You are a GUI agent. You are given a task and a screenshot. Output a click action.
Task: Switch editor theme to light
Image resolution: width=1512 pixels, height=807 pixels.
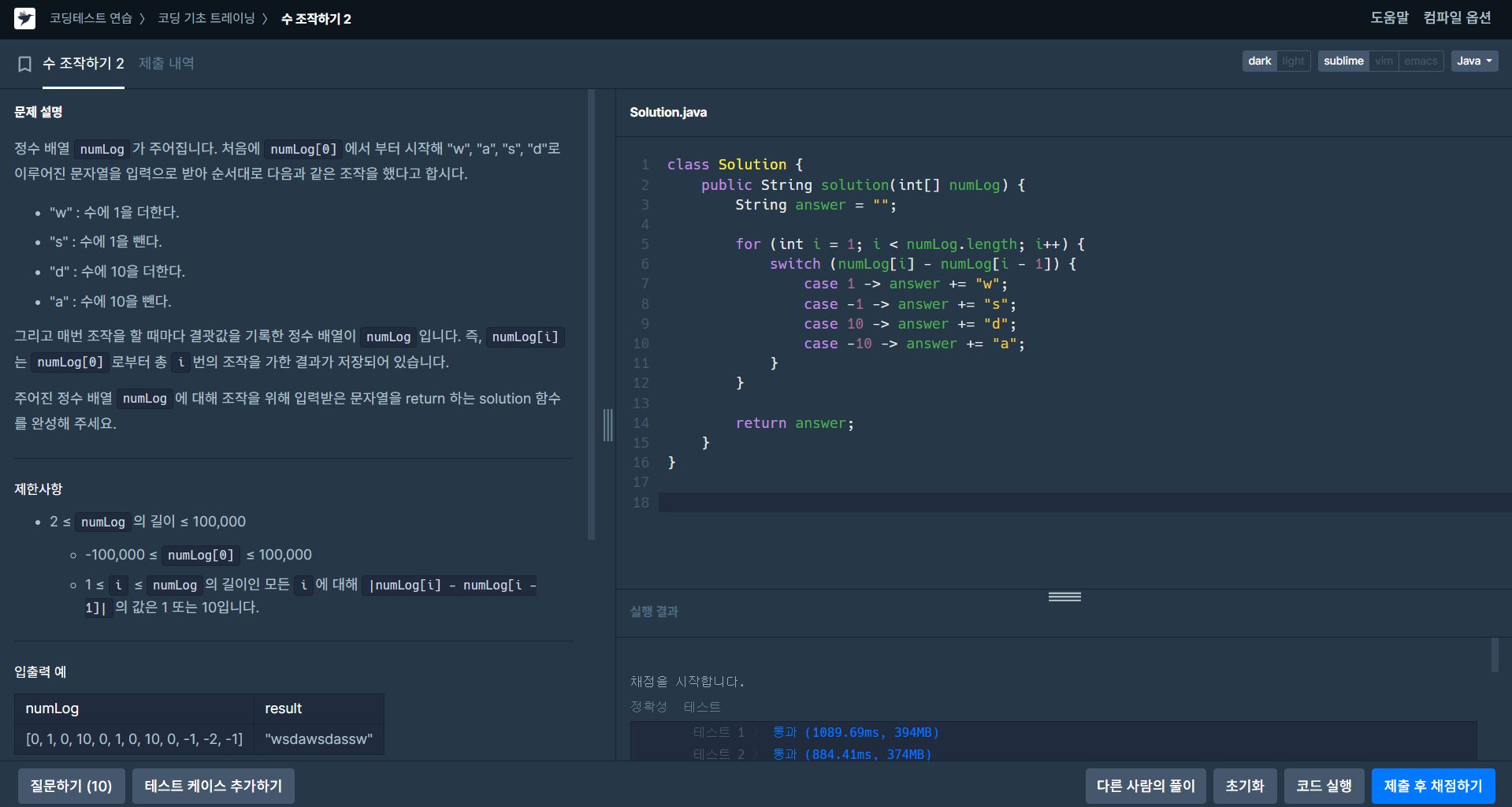1293,61
